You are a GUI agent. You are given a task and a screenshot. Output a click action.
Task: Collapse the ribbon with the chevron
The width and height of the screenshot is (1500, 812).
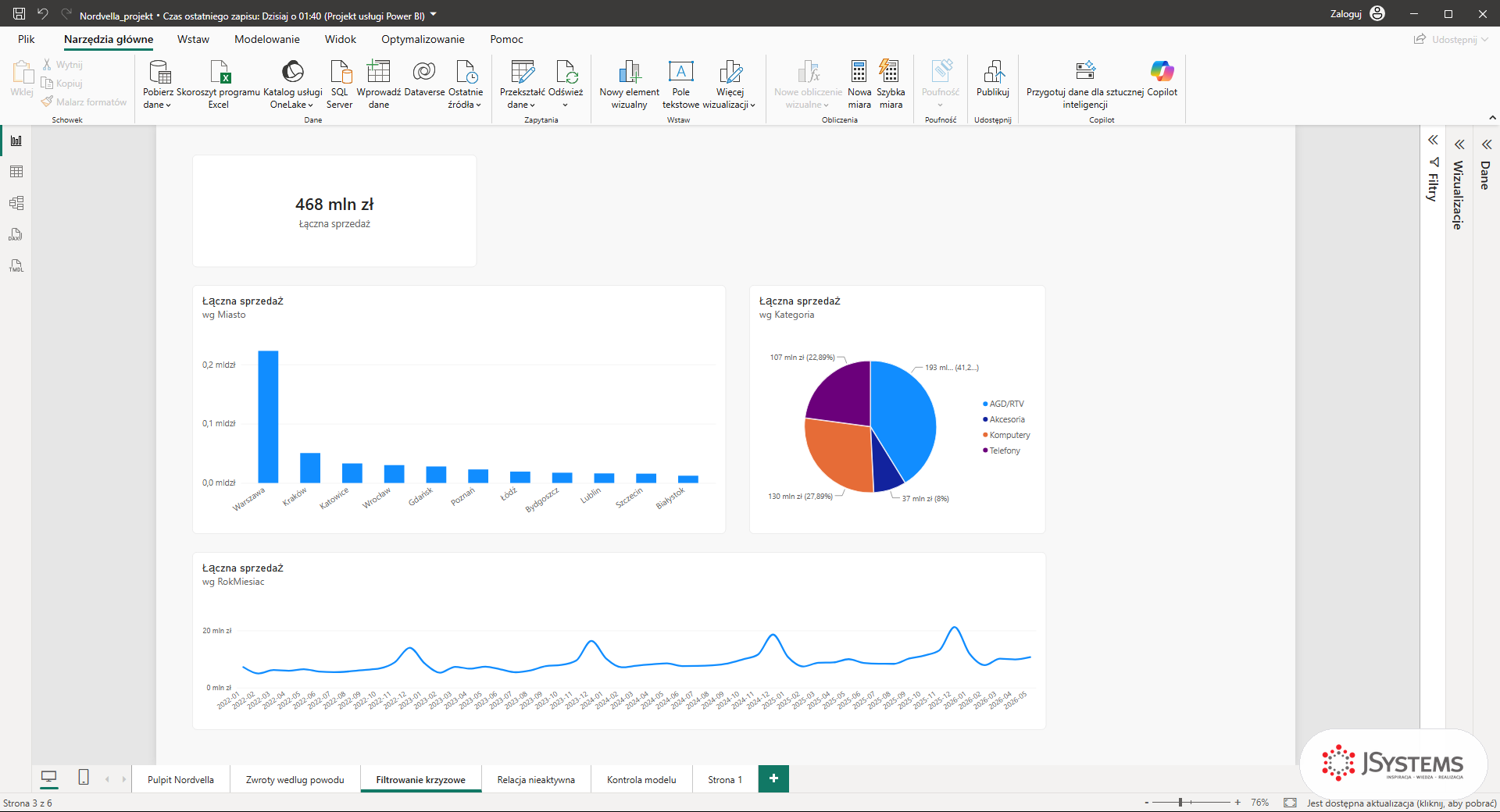(1492, 118)
